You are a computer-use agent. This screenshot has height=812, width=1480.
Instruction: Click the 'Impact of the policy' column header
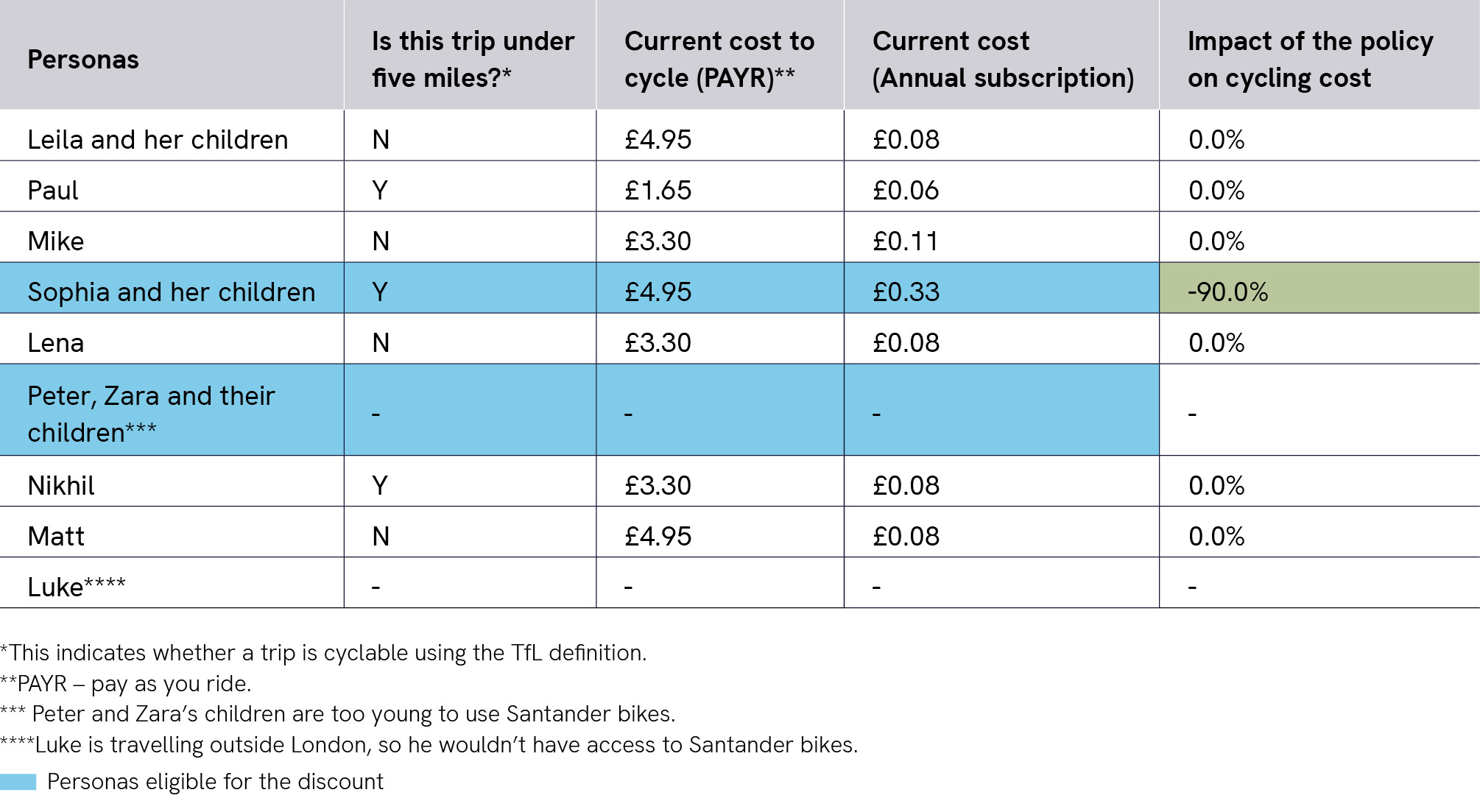point(1310,60)
